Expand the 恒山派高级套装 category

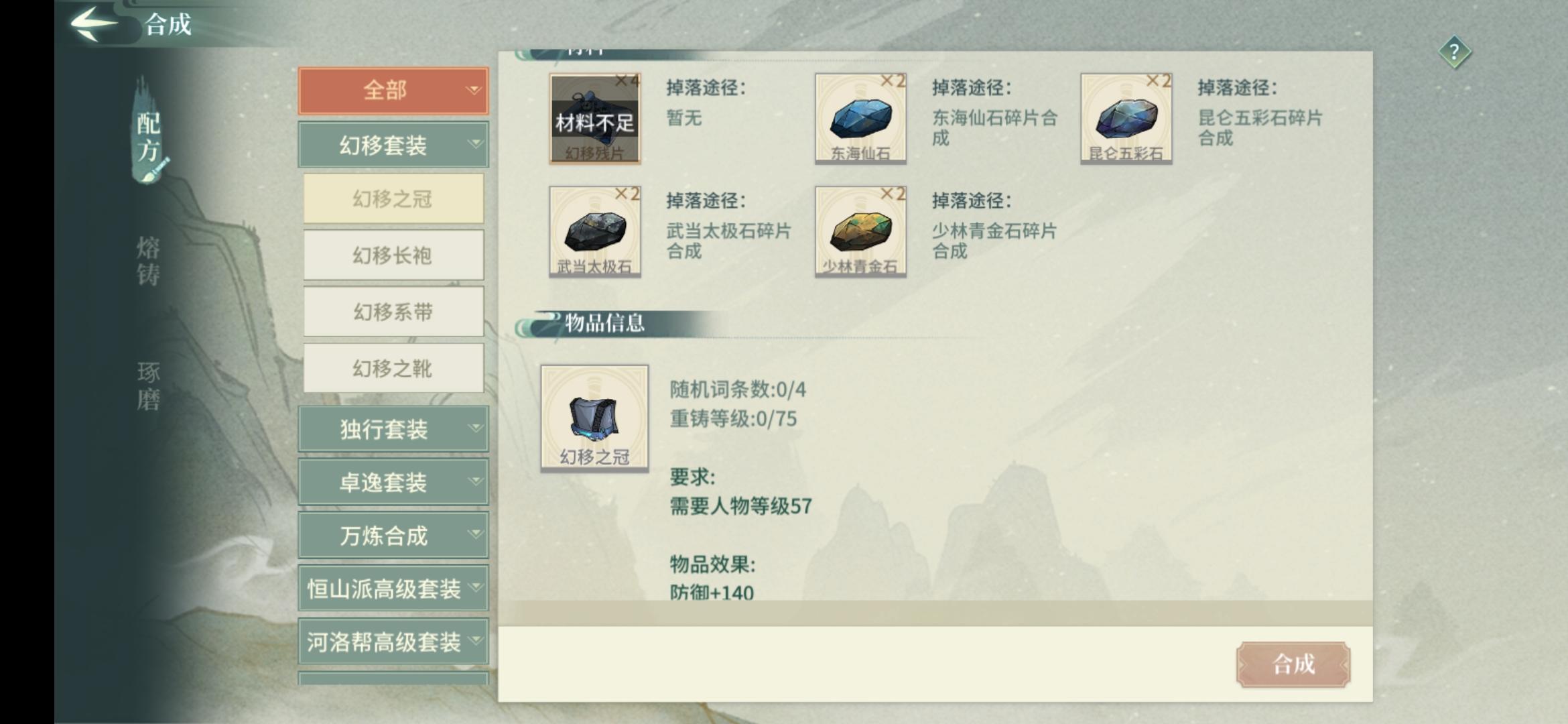click(x=393, y=589)
